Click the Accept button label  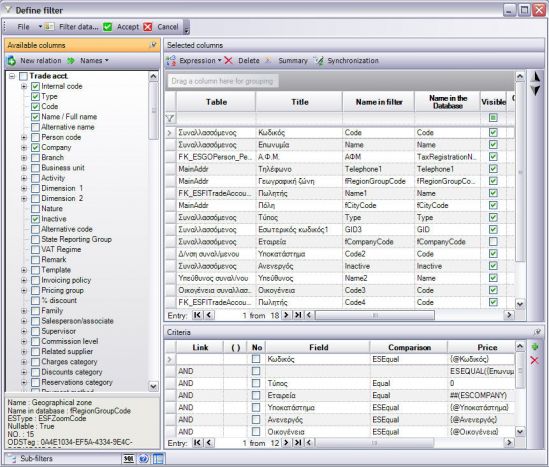(128, 27)
